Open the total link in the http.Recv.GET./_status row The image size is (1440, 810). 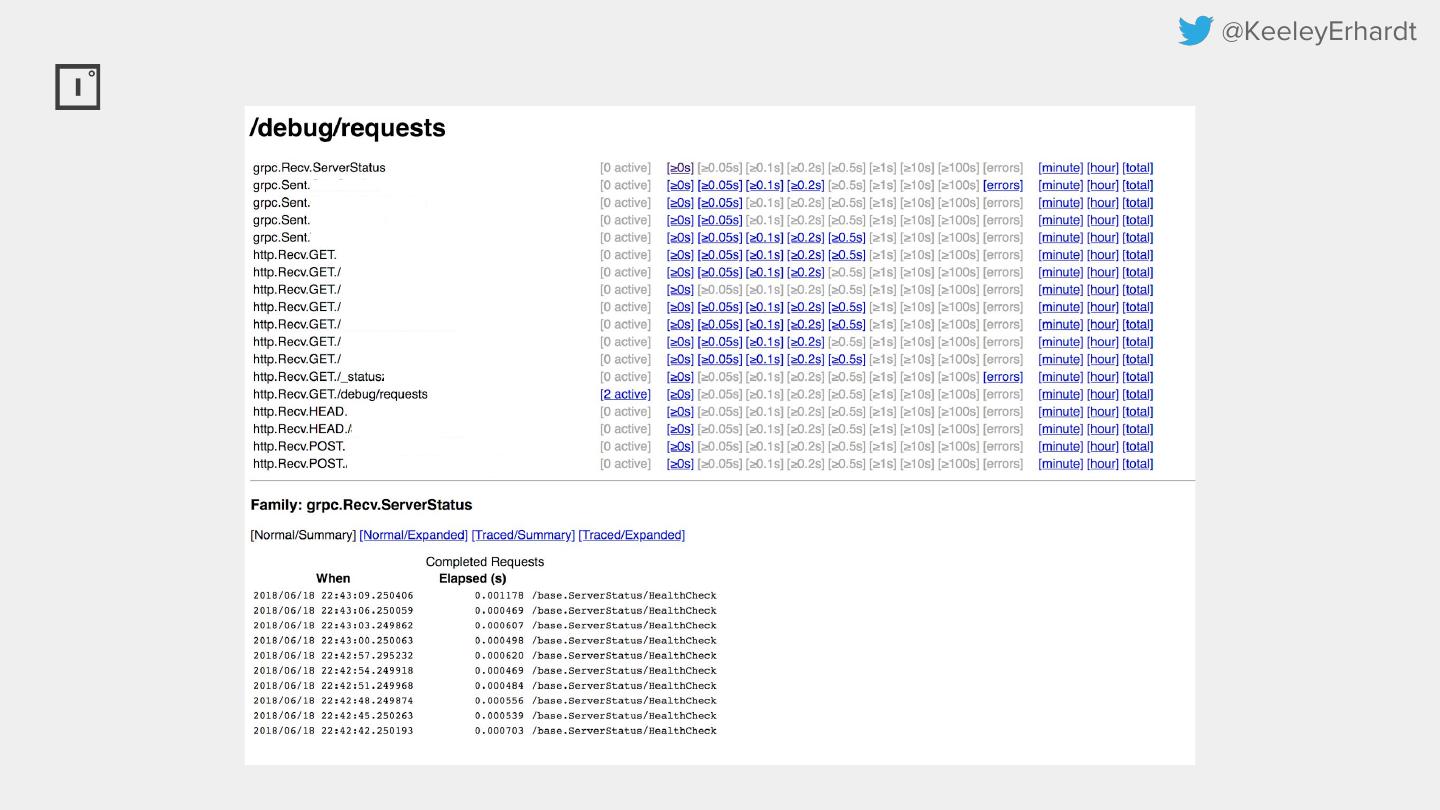(x=1138, y=377)
